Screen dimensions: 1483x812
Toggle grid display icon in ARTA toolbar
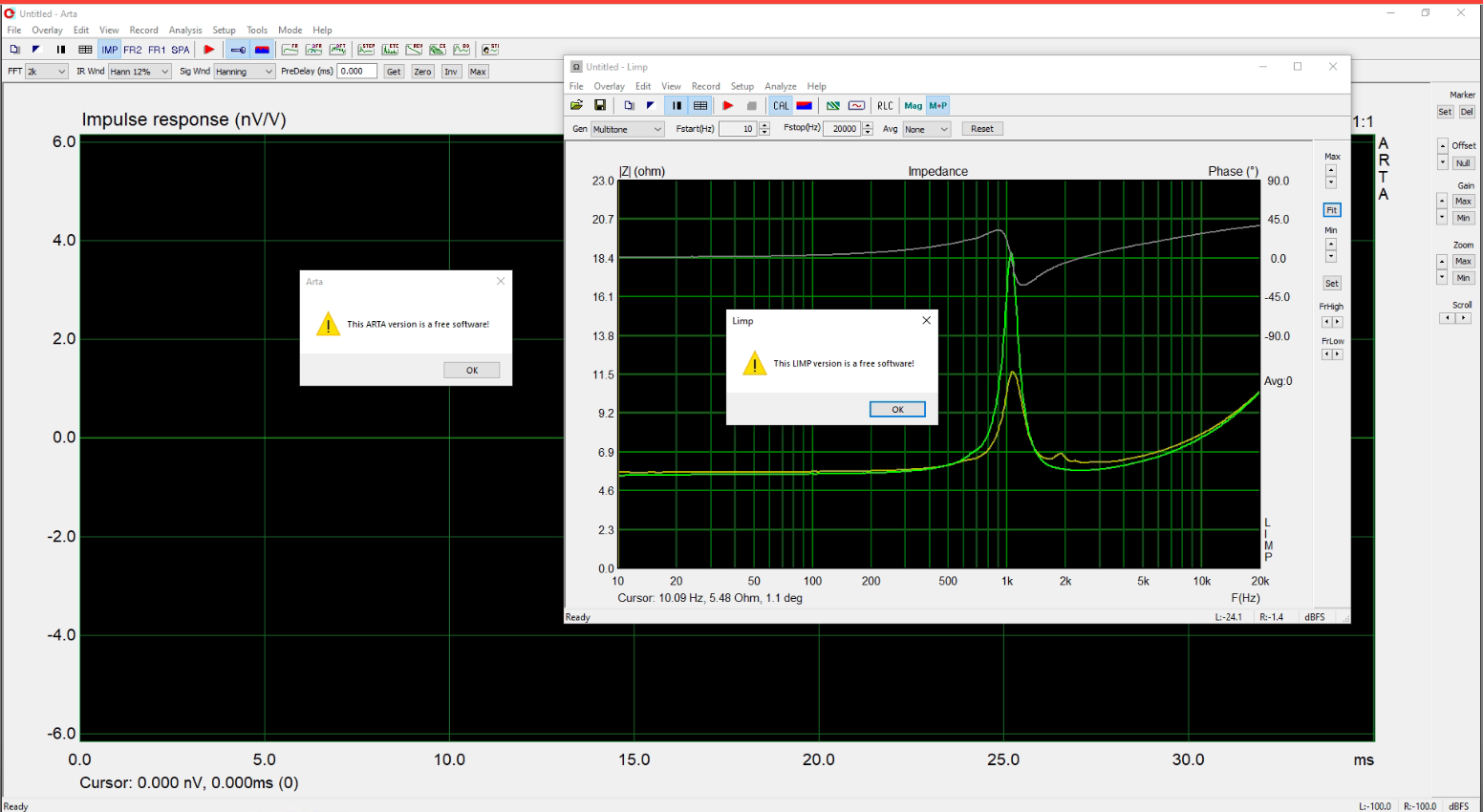click(x=85, y=50)
